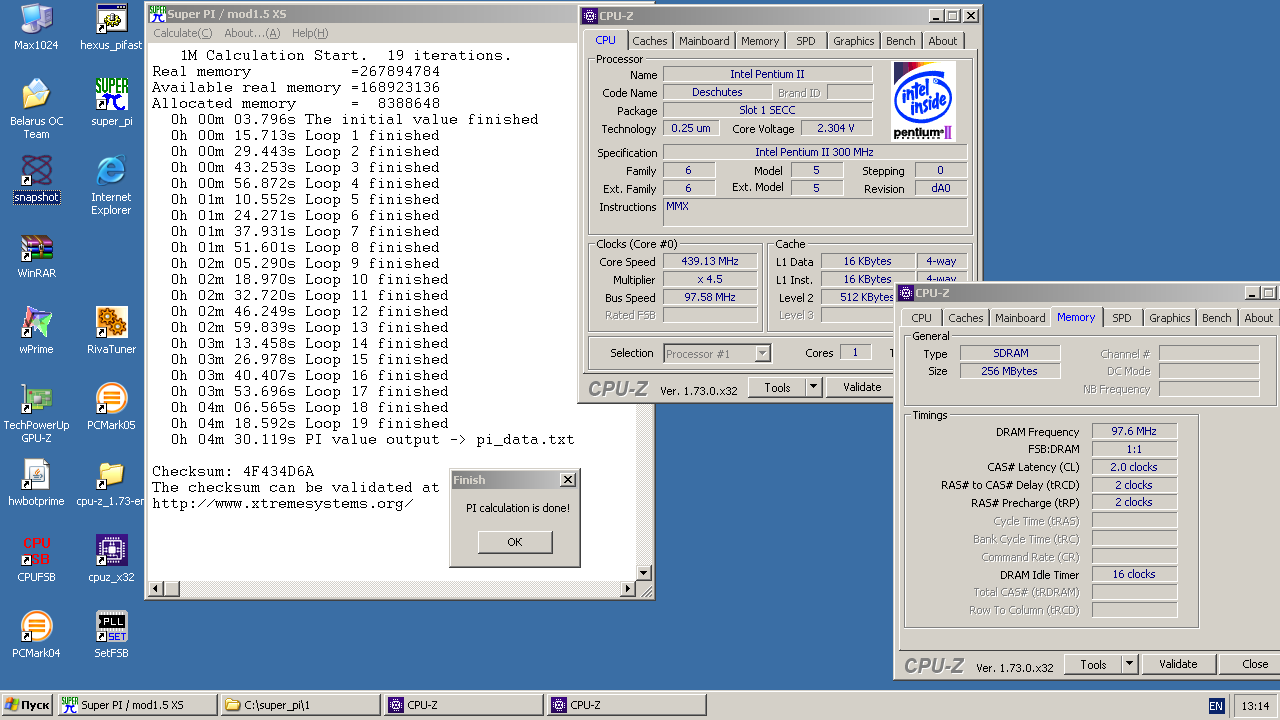Switch to the Caches tab in CPU window
This screenshot has height=720, width=1280.
click(650, 41)
